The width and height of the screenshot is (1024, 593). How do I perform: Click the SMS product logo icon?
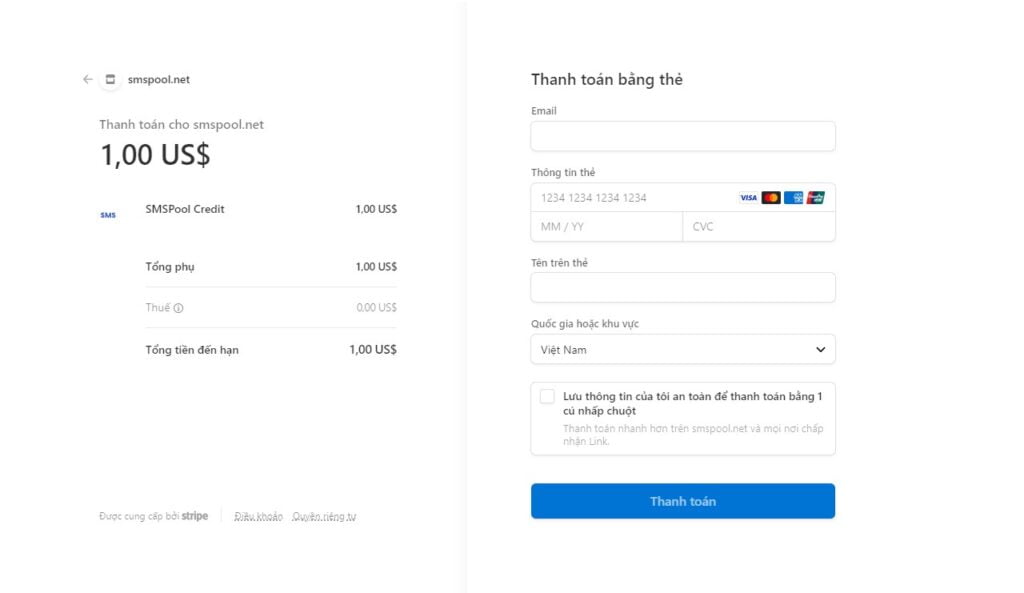click(x=108, y=215)
